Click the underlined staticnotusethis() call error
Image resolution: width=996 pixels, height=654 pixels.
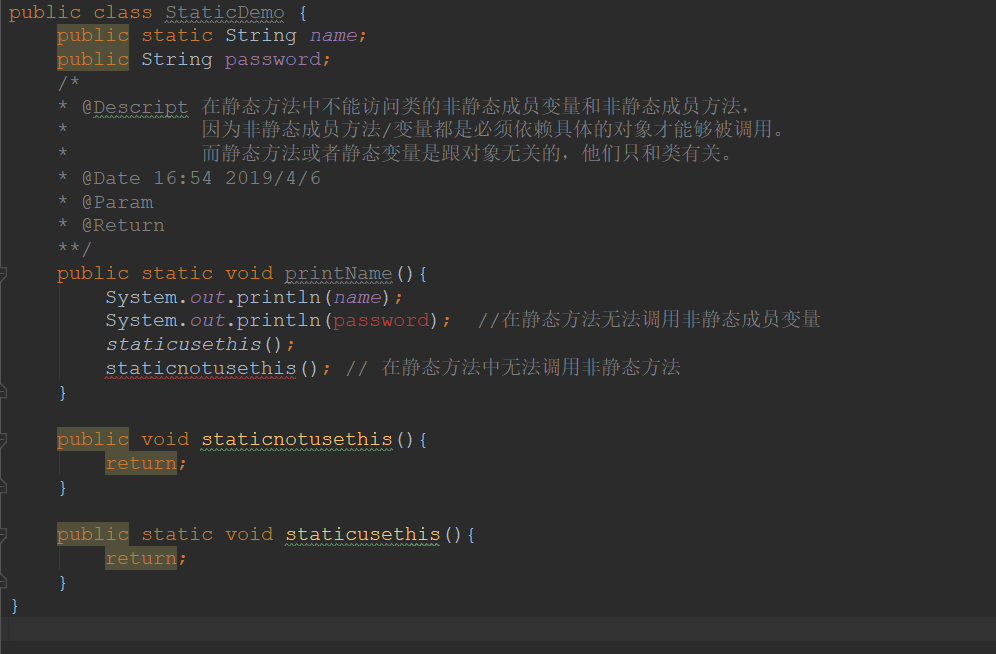pyautogui.click(x=201, y=368)
